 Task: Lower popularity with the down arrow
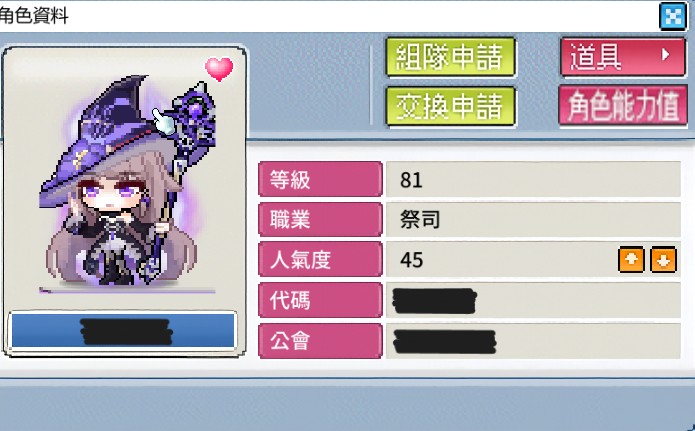coord(663,259)
